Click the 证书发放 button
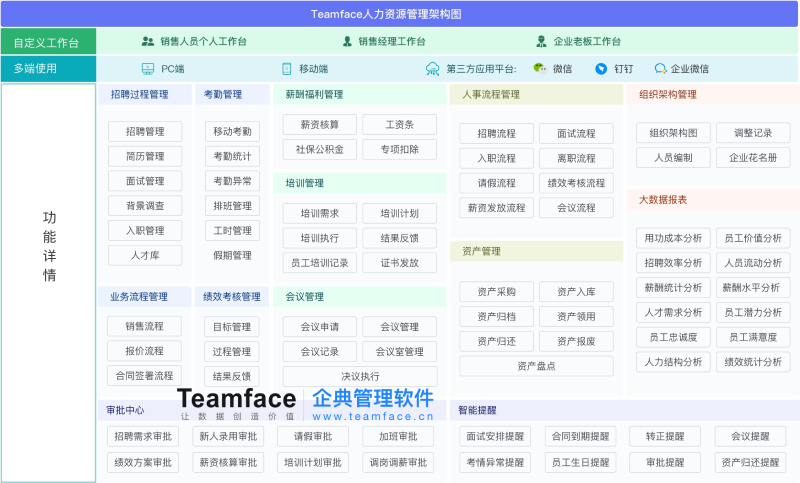 point(399,263)
